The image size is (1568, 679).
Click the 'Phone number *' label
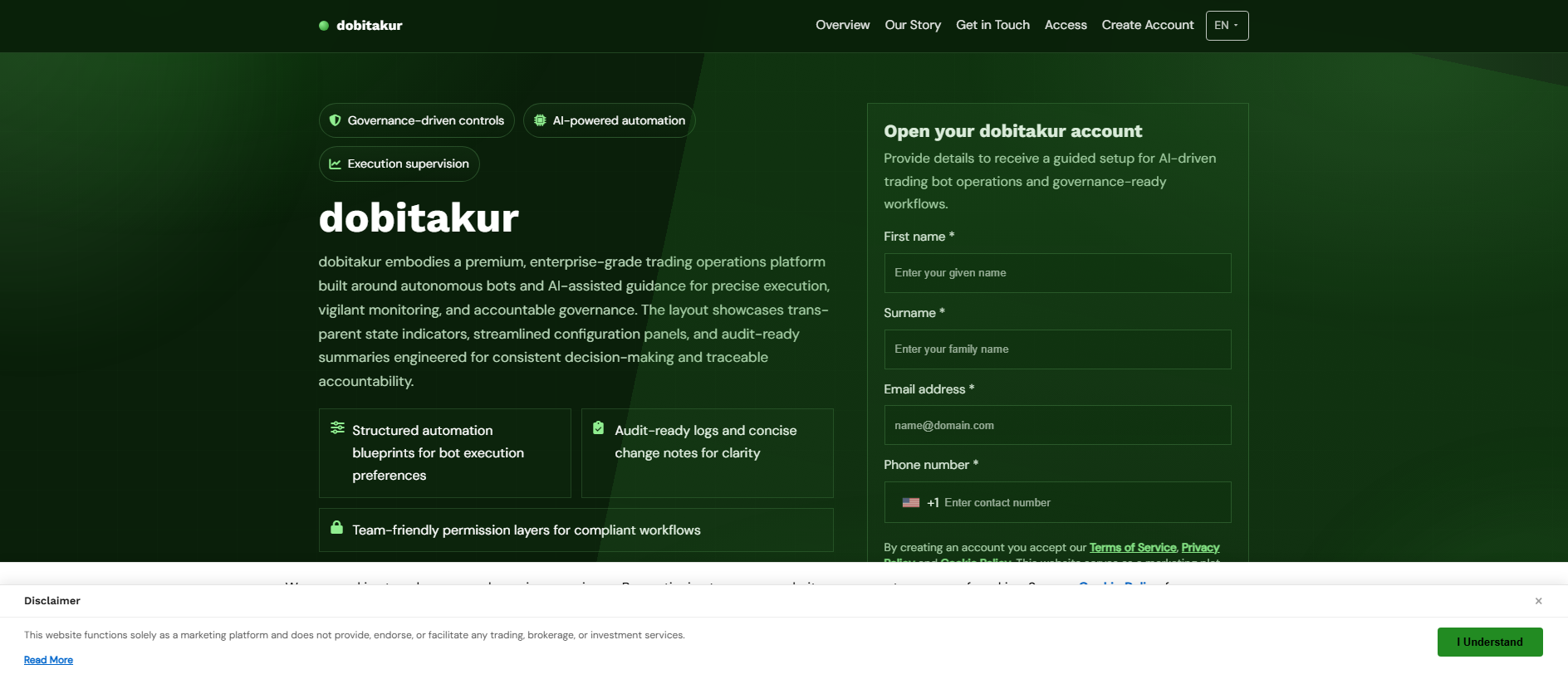pos(931,465)
